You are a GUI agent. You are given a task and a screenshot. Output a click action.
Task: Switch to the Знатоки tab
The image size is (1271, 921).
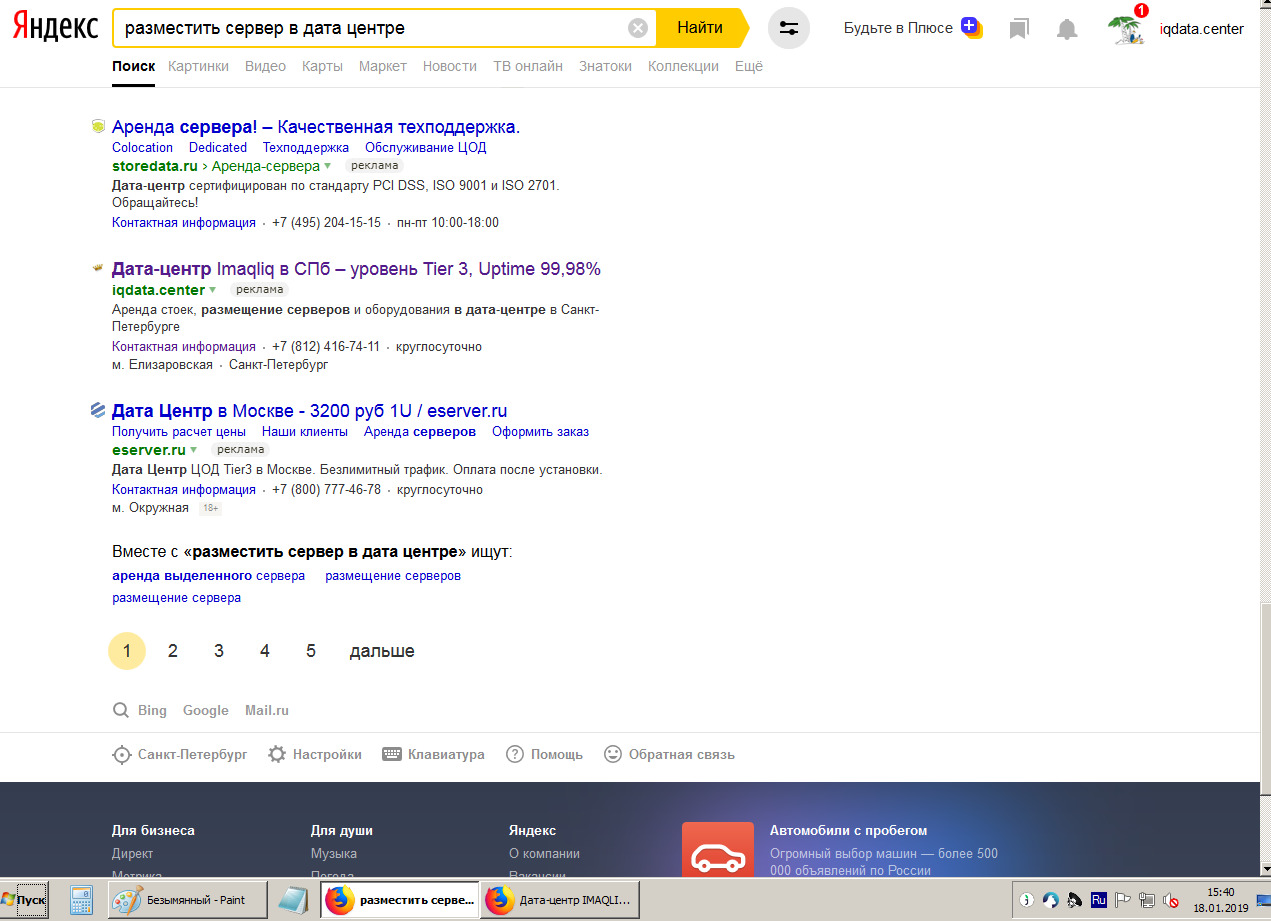pos(606,66)
